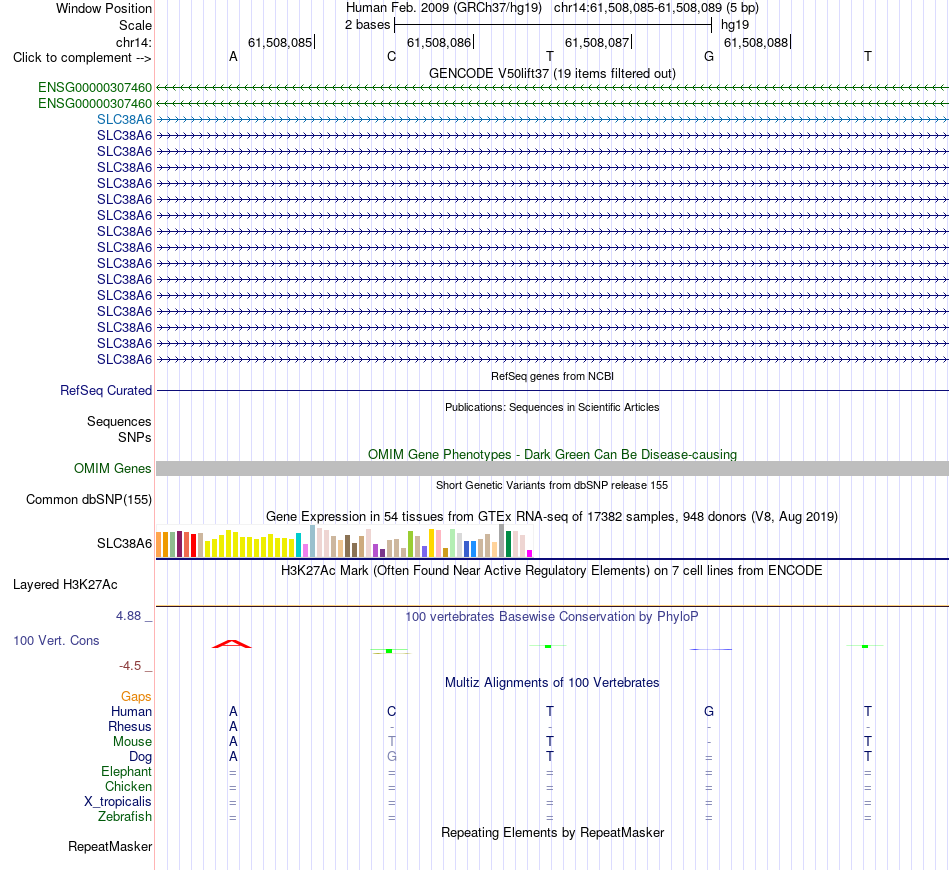Click the Common dbSNP(155) track label
The image size is (950, 870).
(x=88, y=499)
